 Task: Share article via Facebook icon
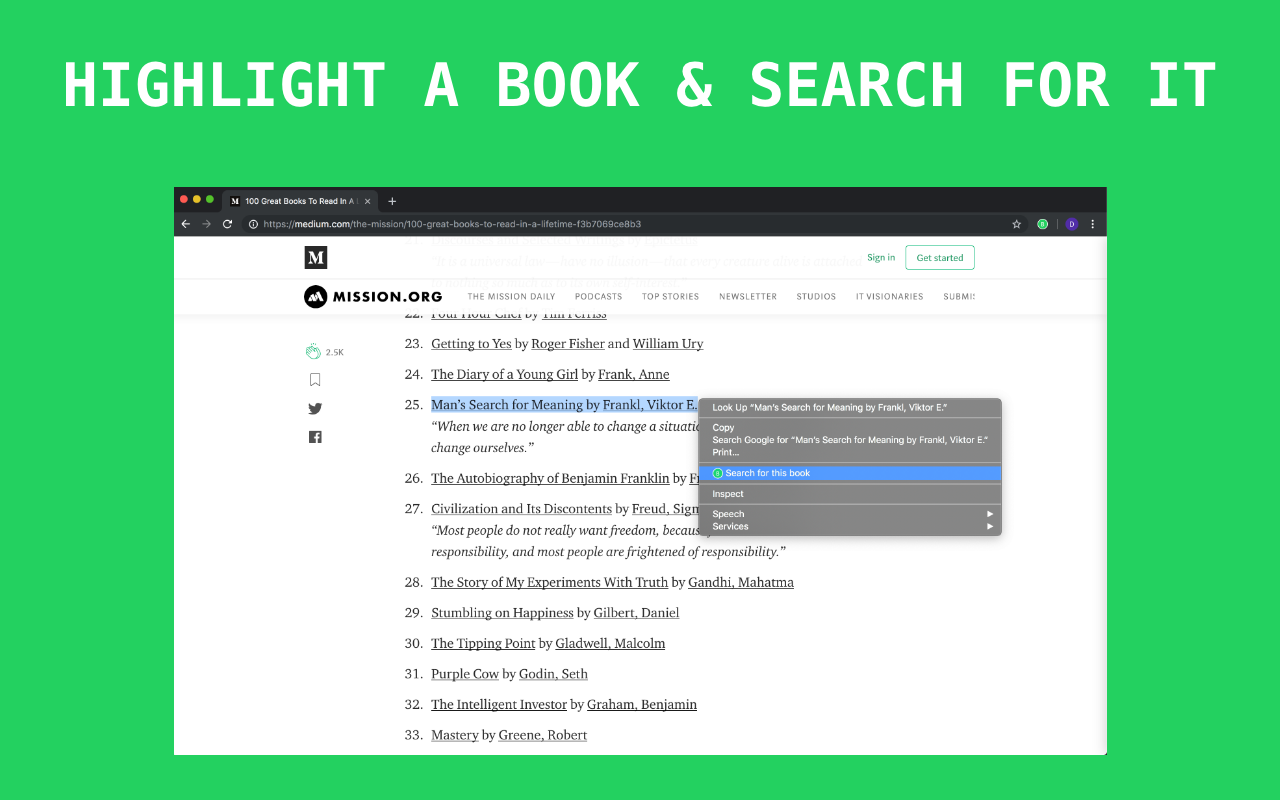[x=315, y=437]
